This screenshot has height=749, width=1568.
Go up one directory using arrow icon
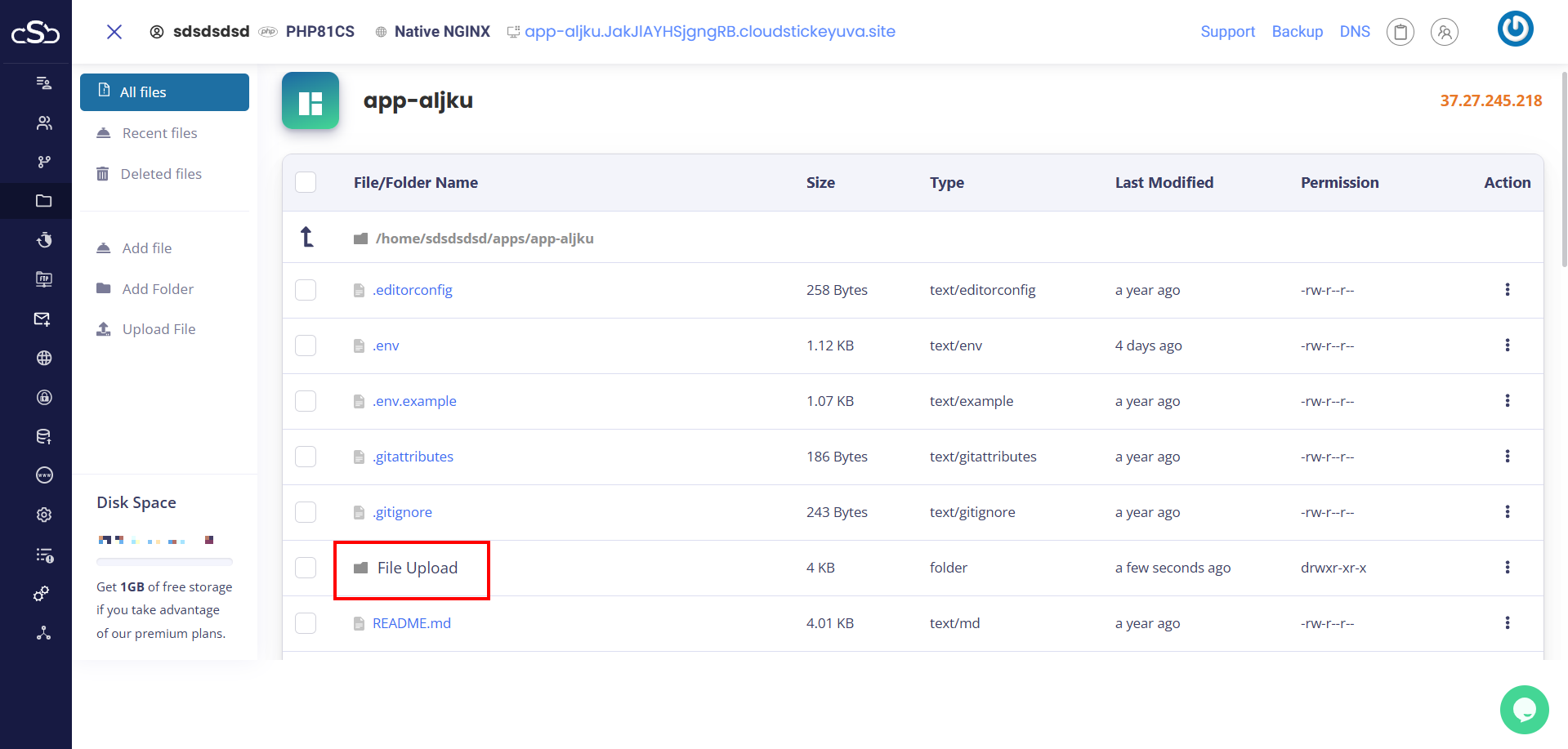coord(307,237)
